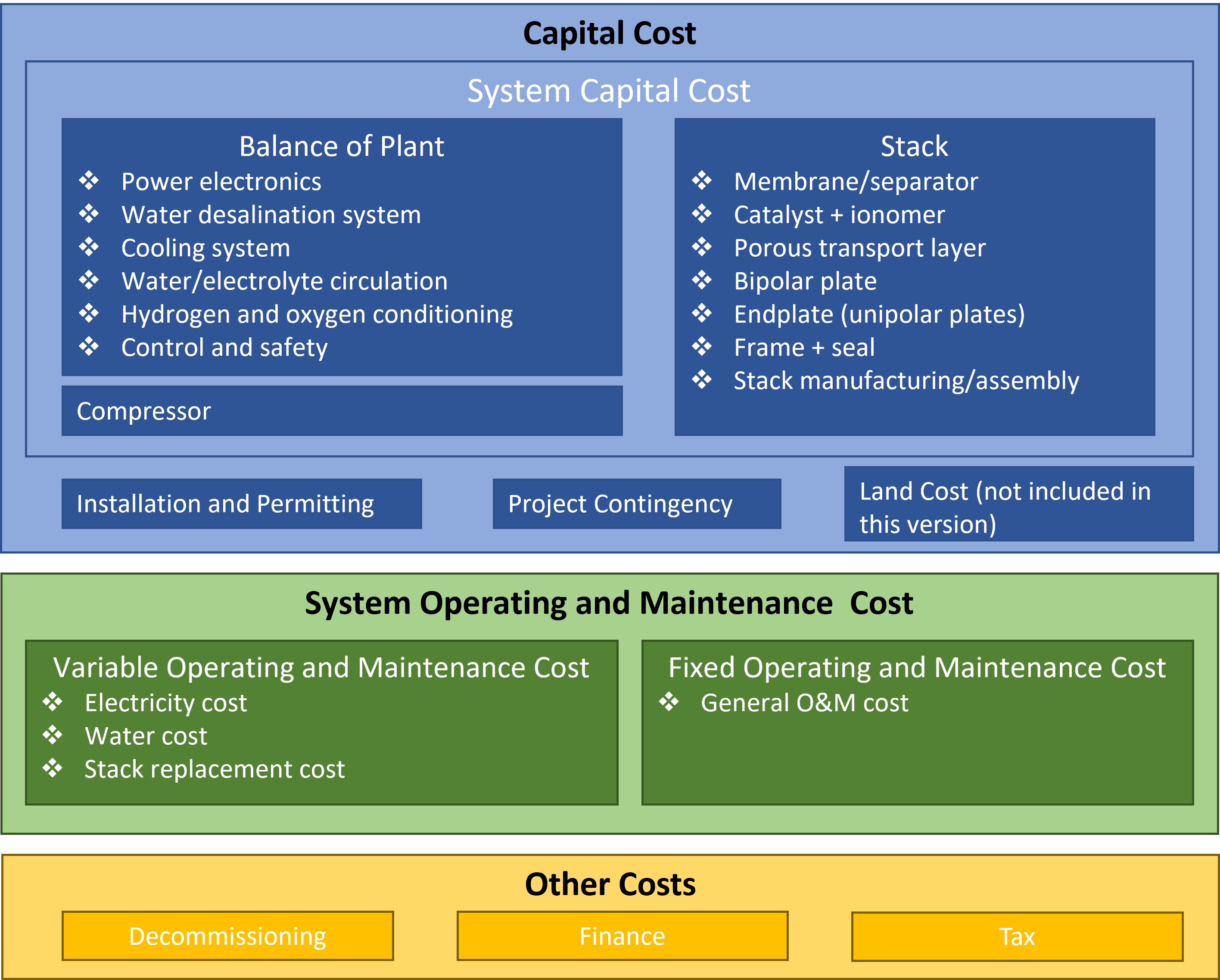Click the bullet beside Stack manufacturing/assembly
The image size is (1220, 980).
(x=702, y=380)
